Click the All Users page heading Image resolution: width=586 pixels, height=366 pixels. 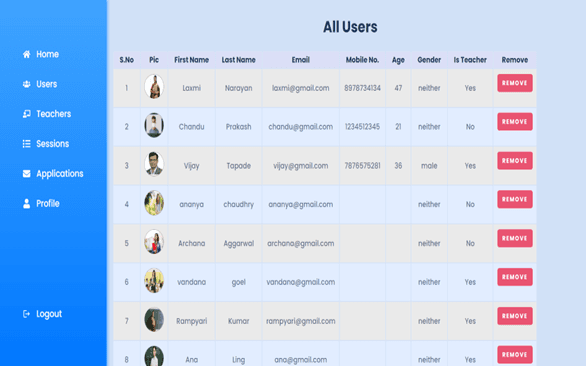click(x=350, y=27)
